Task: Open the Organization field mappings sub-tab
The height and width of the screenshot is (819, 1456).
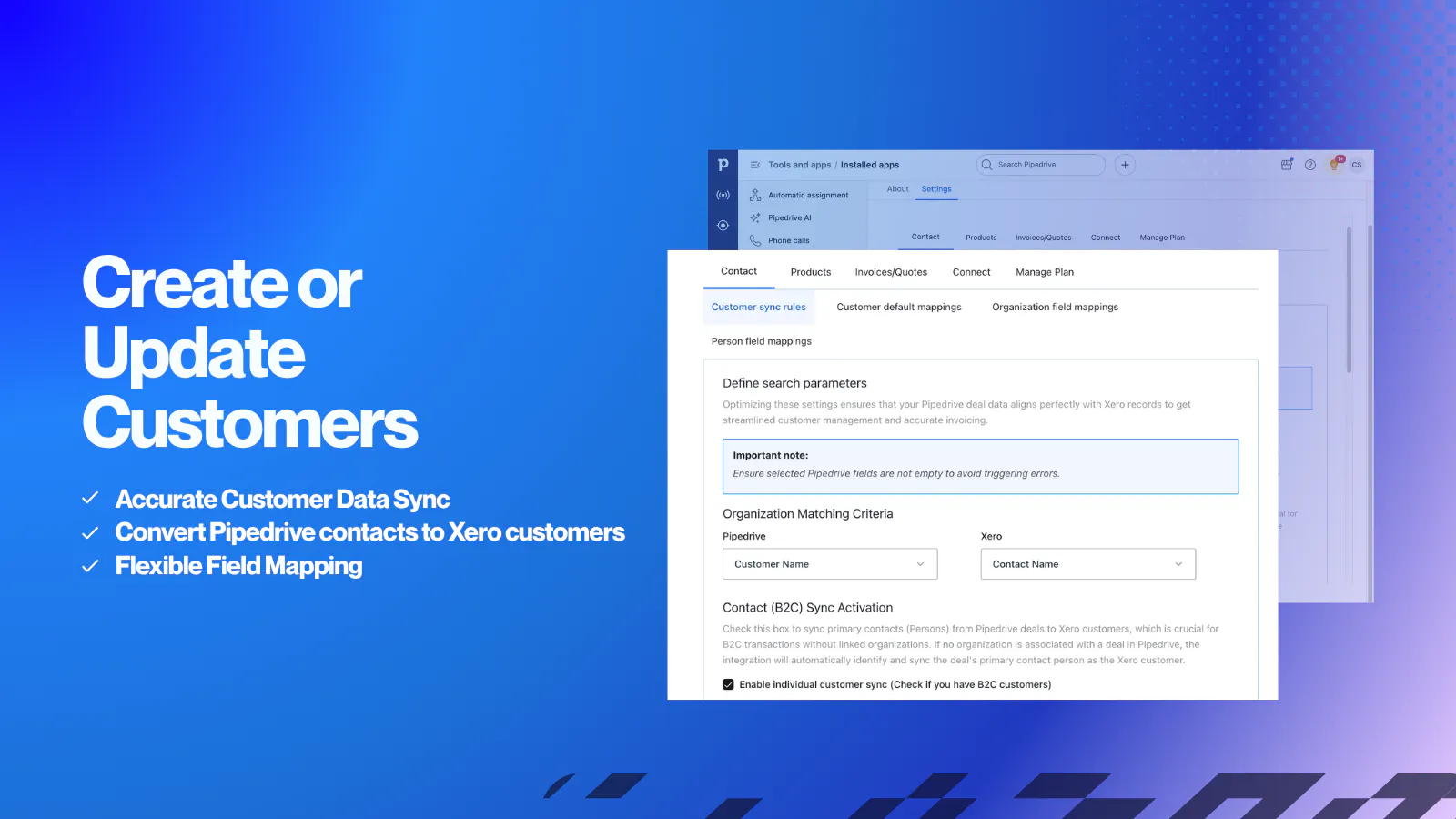Action: [x=1056, y=307]
